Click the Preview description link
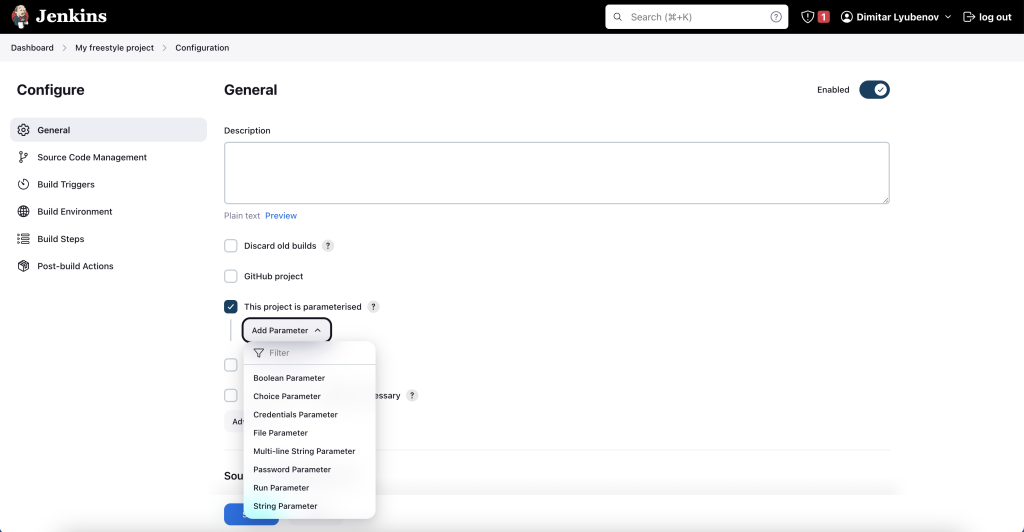Viewport: 1024px width, 532px height. pos(281,215)
